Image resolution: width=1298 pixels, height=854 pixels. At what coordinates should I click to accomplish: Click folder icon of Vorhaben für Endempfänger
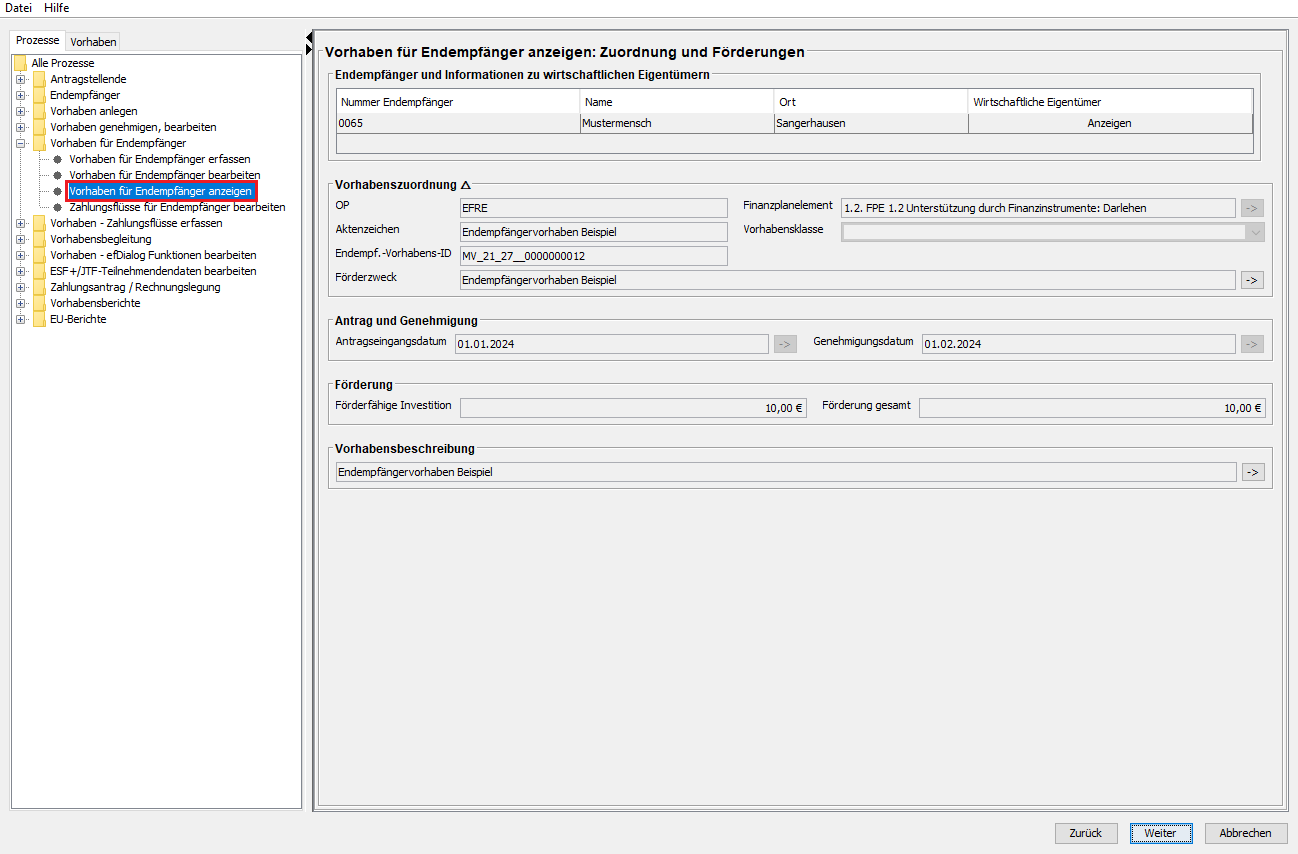click(x=39, y=143)
